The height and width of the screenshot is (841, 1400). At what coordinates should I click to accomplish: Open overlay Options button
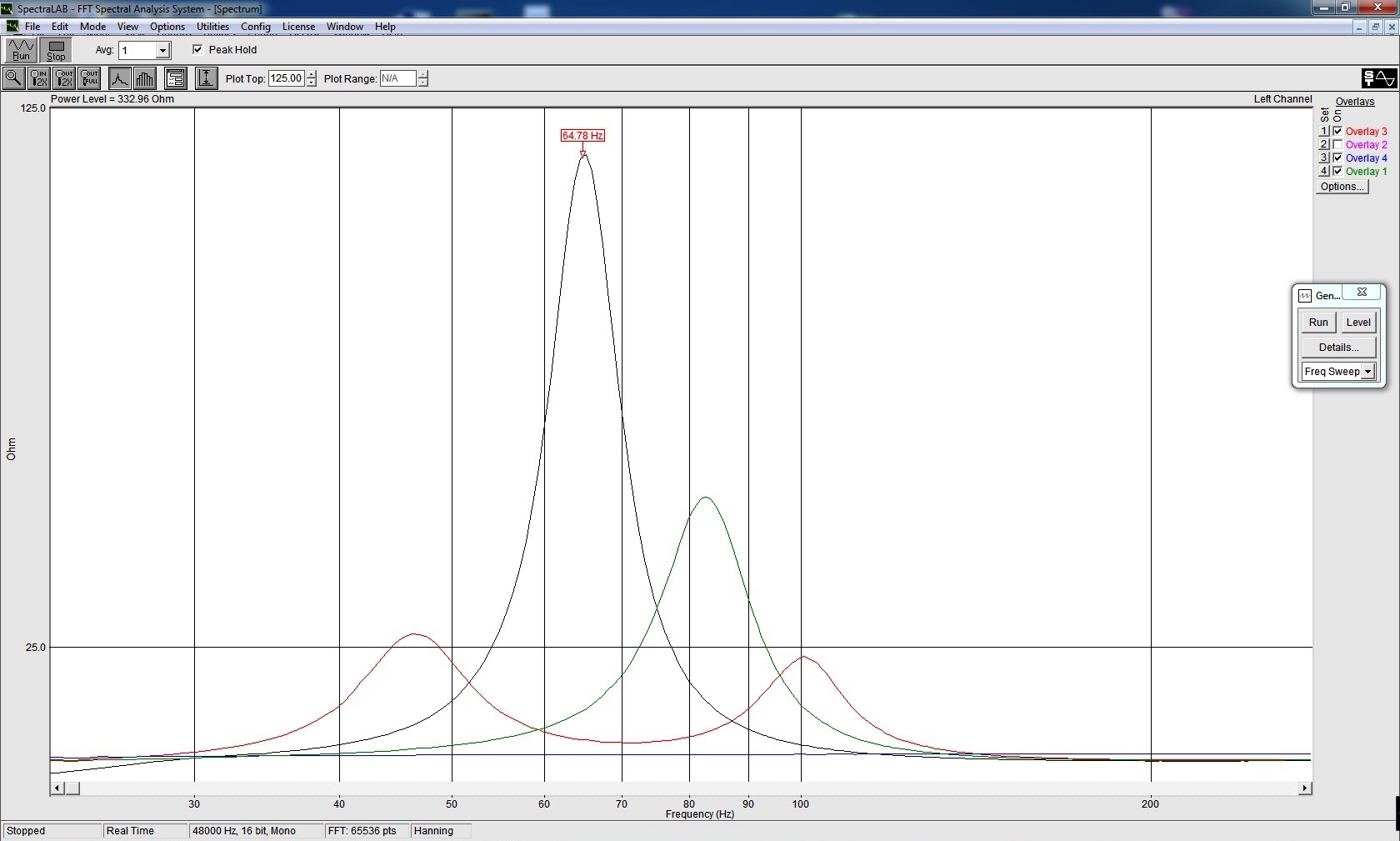pos(1342,187)
